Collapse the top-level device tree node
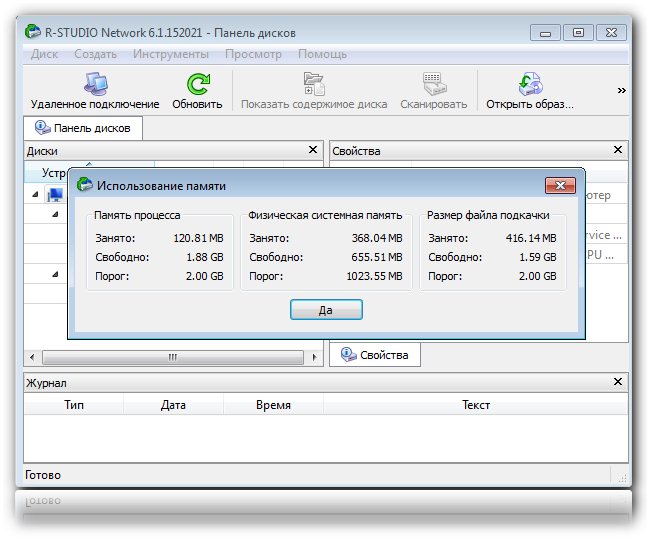This screenshot has width=647, height=538. (x=37, y=194)
